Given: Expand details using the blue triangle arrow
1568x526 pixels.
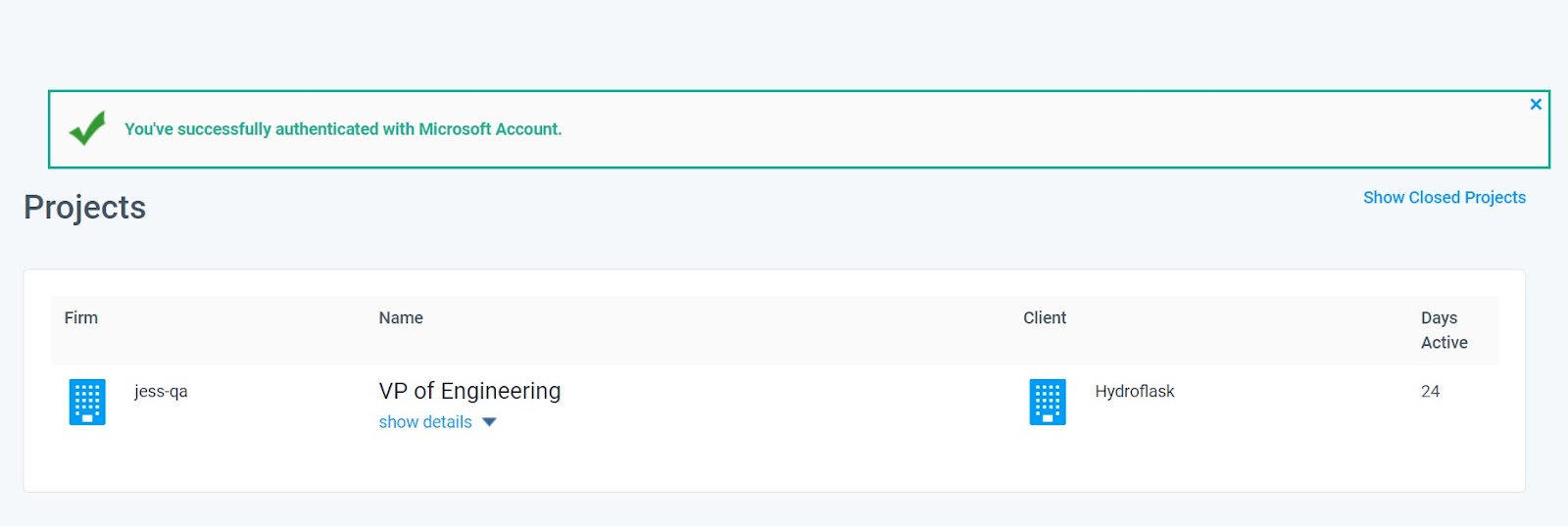Looking at the screenshot, I should [x=489, y=422].
